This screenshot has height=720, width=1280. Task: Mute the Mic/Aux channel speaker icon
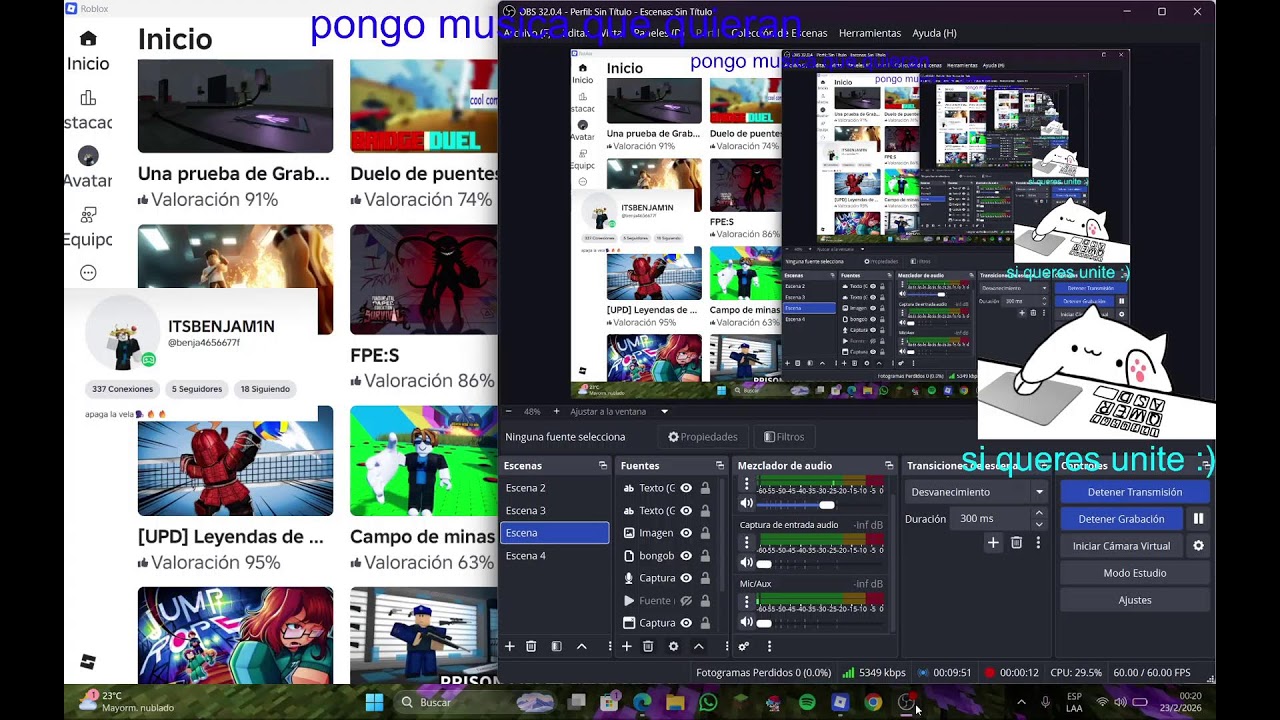[746, 622]
